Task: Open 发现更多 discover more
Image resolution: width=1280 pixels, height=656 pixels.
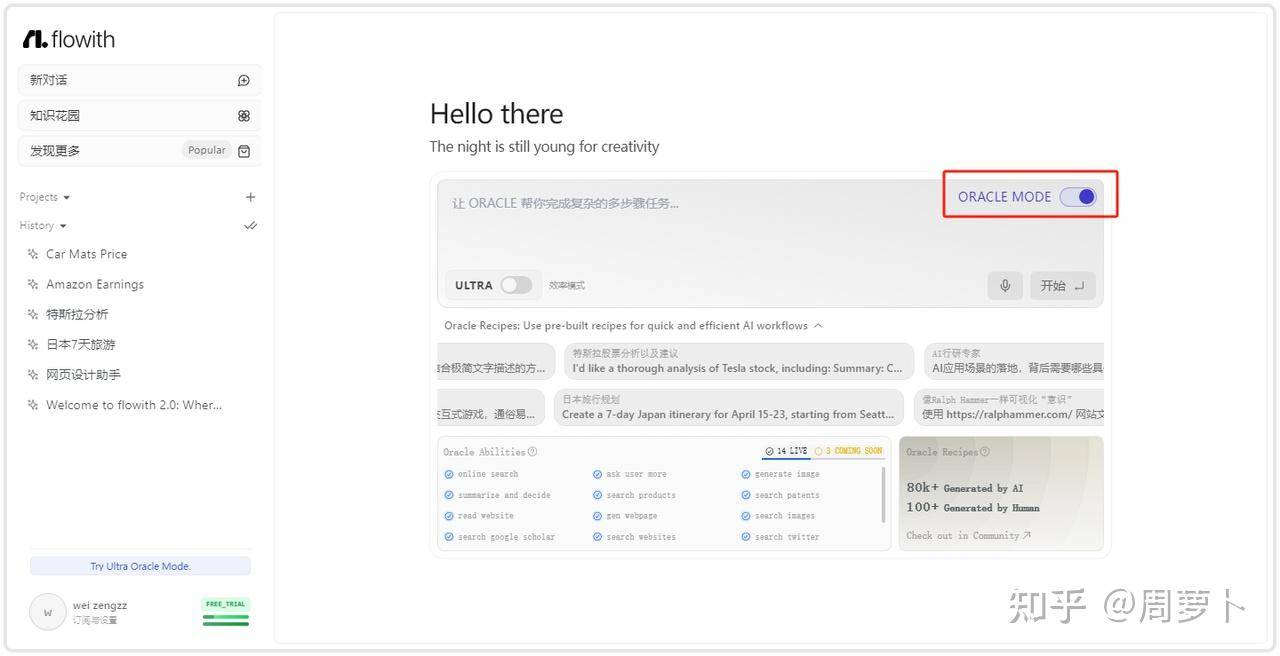Action: pos(140,151)
